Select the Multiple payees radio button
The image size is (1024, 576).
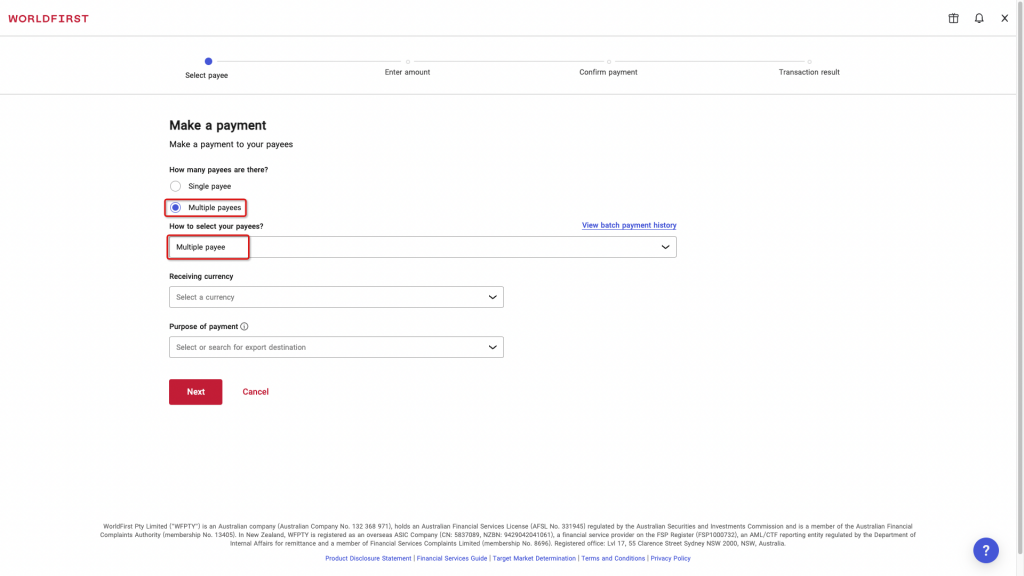[x=176, y=207]
